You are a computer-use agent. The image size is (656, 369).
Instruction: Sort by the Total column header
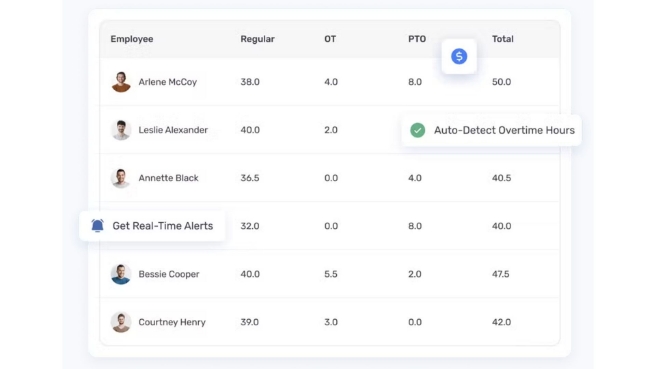tap(502, 39)
